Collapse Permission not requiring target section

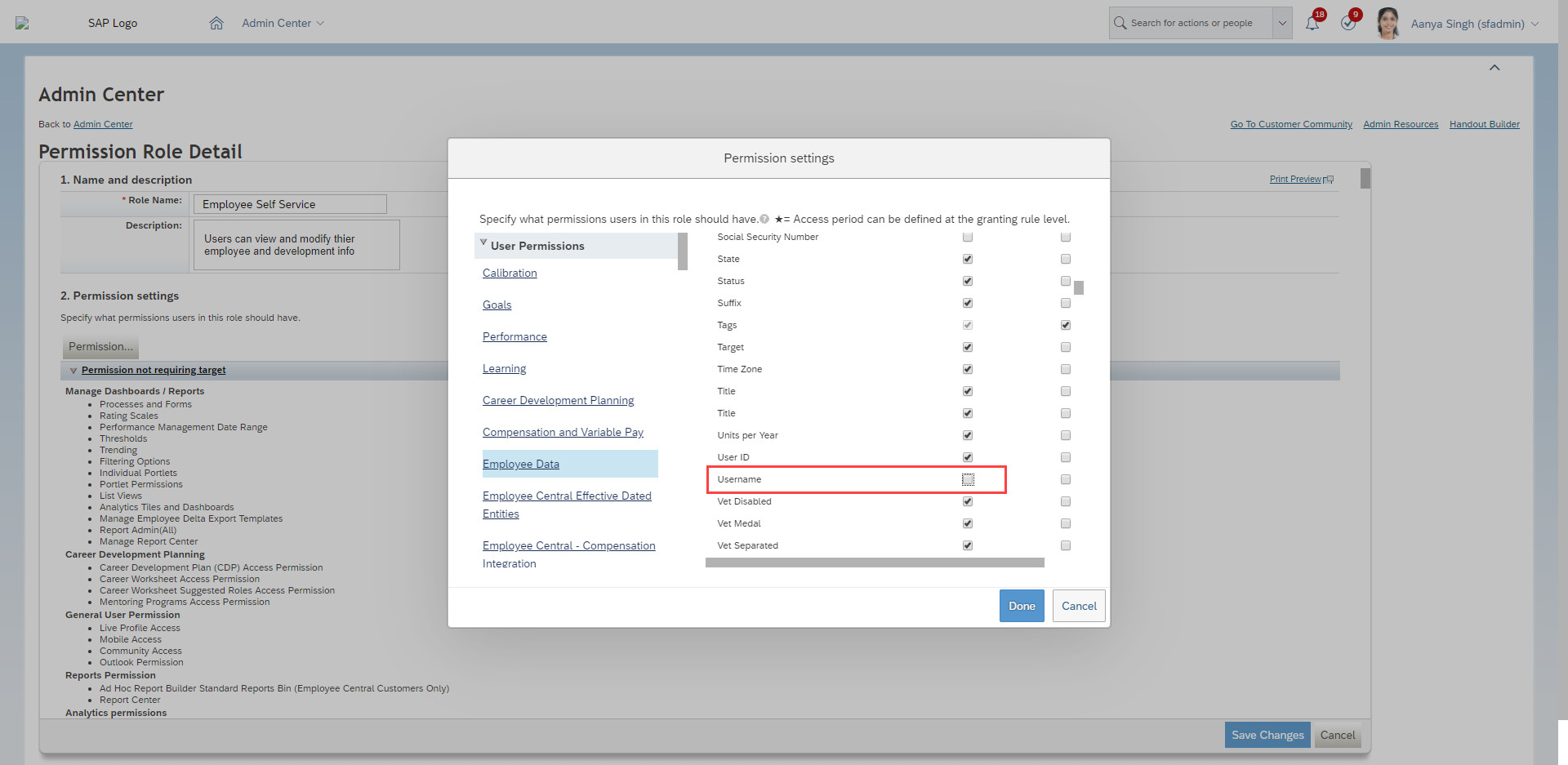(73, 371)
